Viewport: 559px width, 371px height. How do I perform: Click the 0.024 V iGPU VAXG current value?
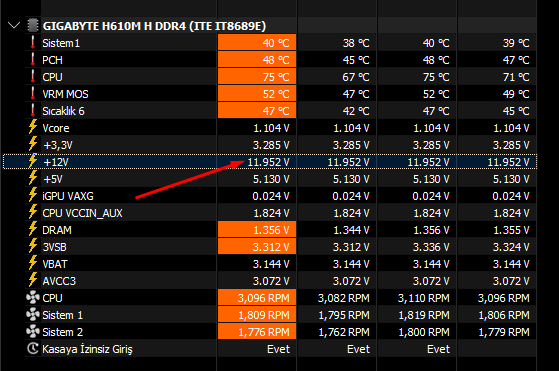click(271, 196)
